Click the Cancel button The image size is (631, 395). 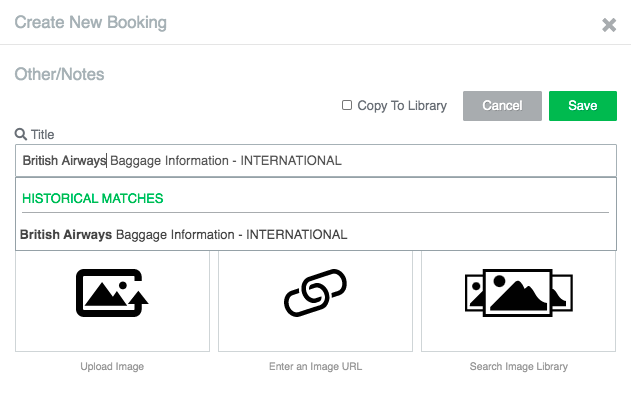tap(502, 106)
